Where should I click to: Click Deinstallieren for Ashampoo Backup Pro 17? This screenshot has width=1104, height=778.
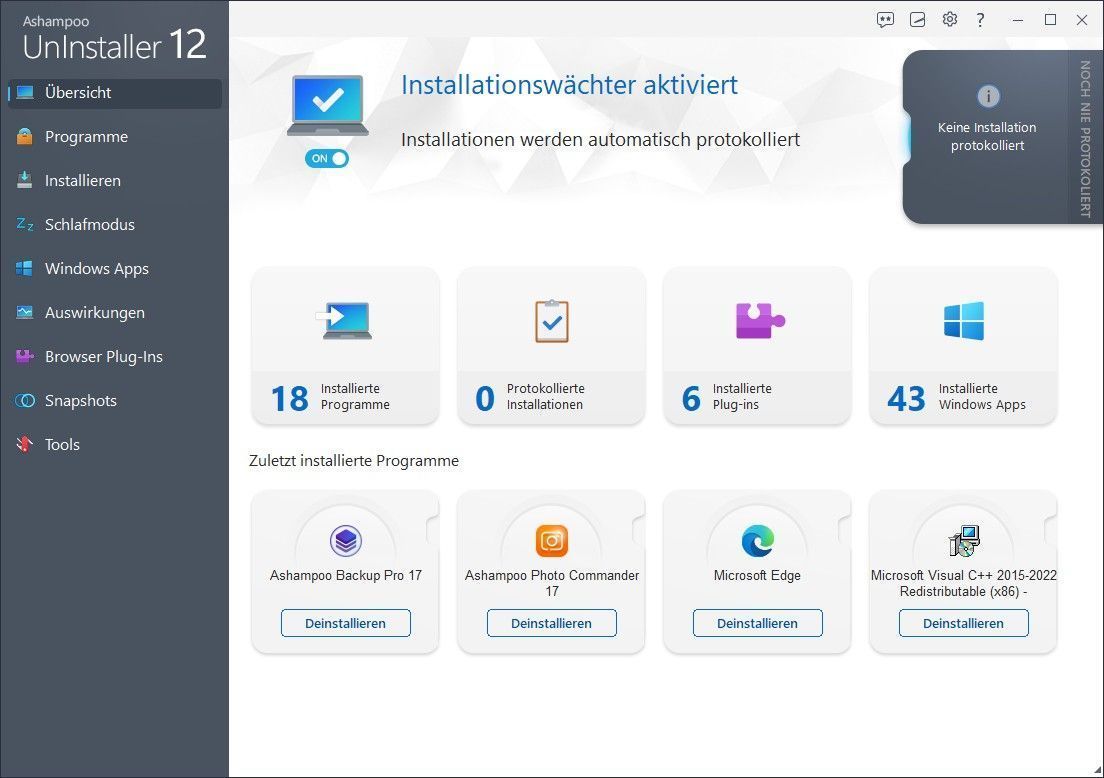(x=345, y=623)
